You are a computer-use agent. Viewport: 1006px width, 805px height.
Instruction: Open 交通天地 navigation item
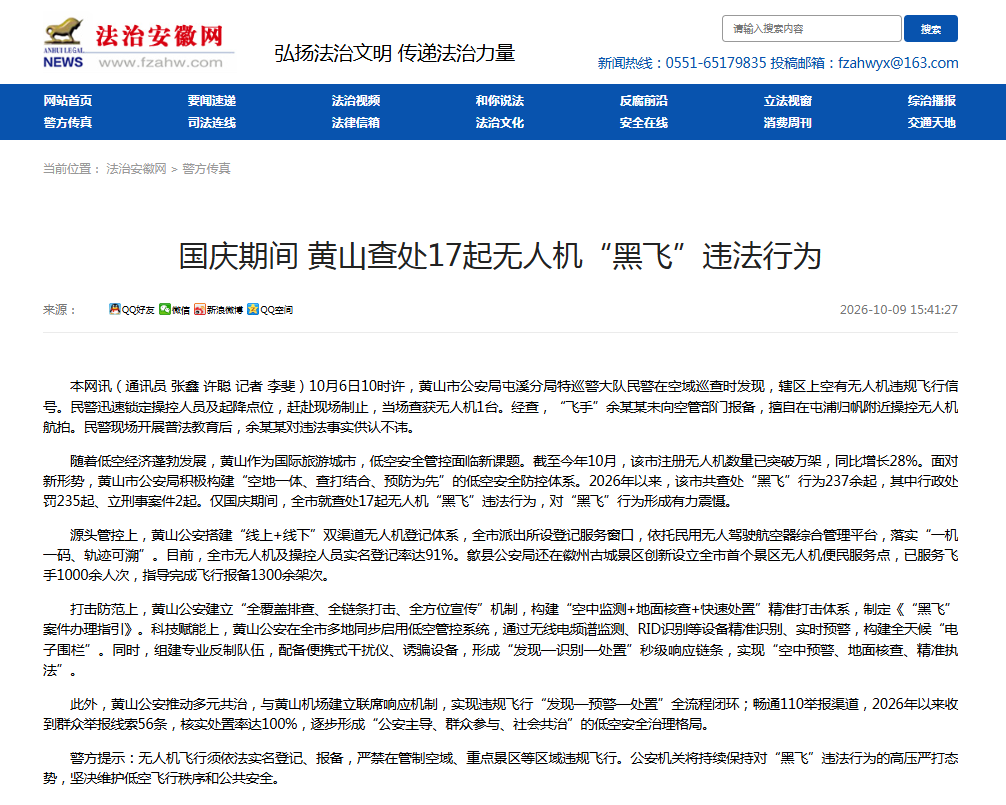click(x=932, y=123)
